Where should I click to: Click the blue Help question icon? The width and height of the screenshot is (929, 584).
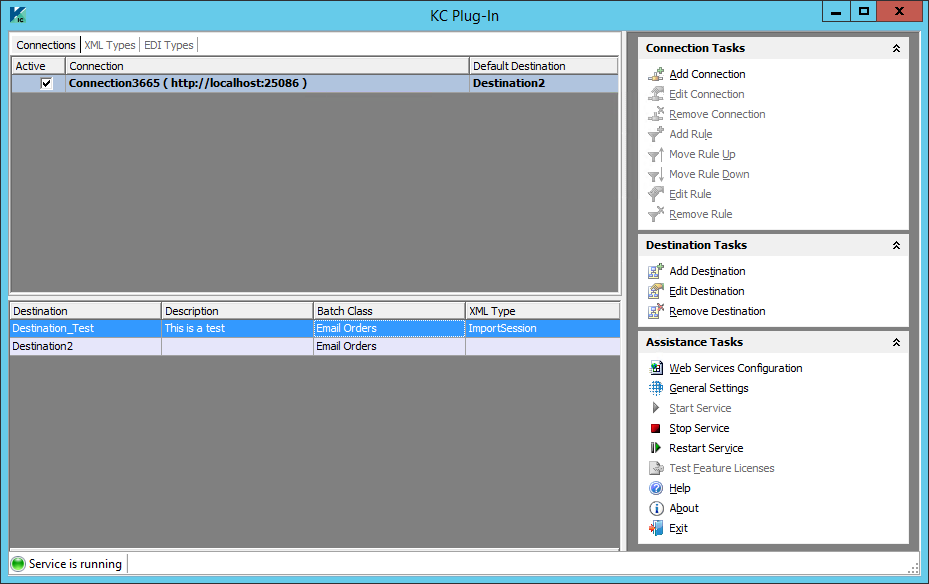(656, 488)
